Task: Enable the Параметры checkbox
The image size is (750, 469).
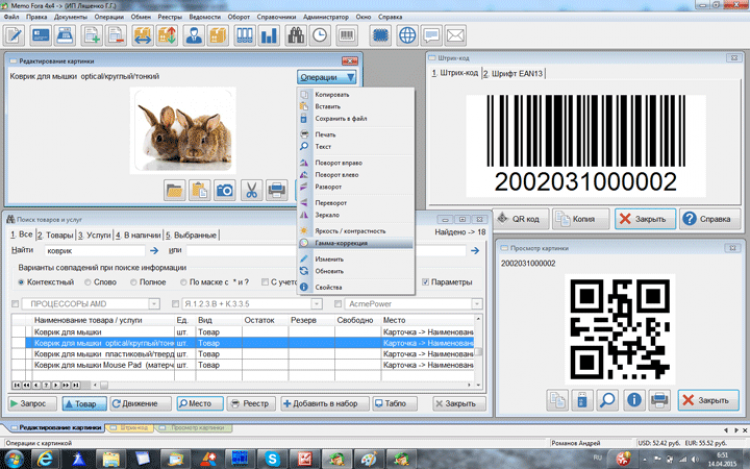Action: point(427,282)
